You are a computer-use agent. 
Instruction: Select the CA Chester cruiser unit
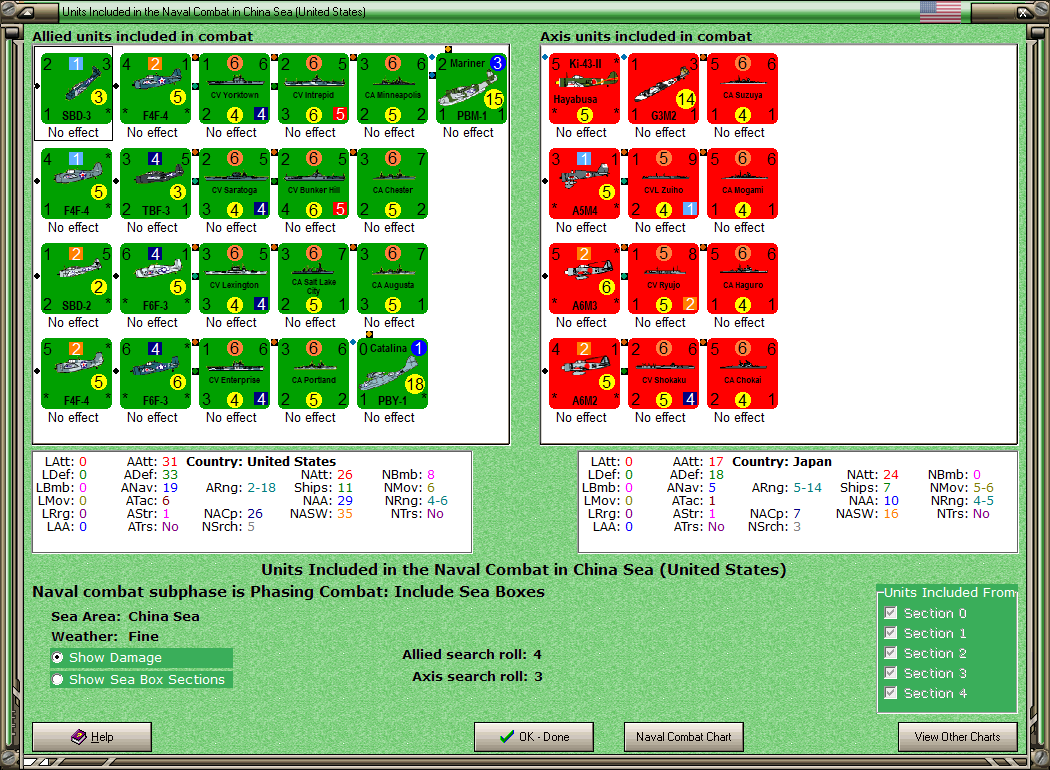392,183
